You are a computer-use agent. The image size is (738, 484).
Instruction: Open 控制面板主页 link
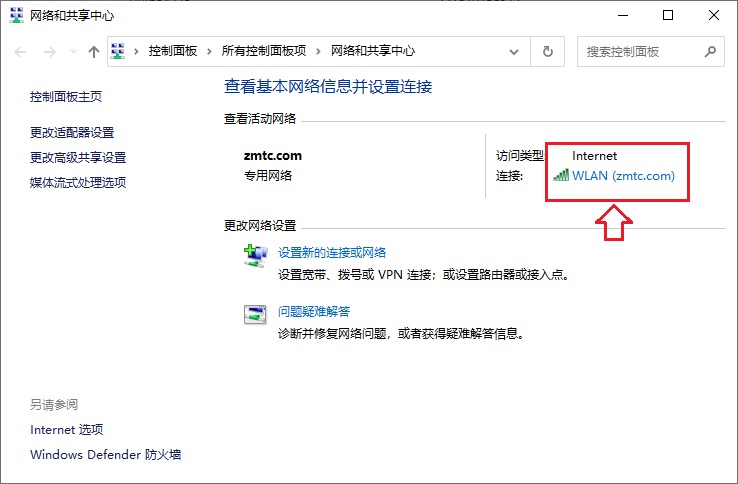[66, 97]
